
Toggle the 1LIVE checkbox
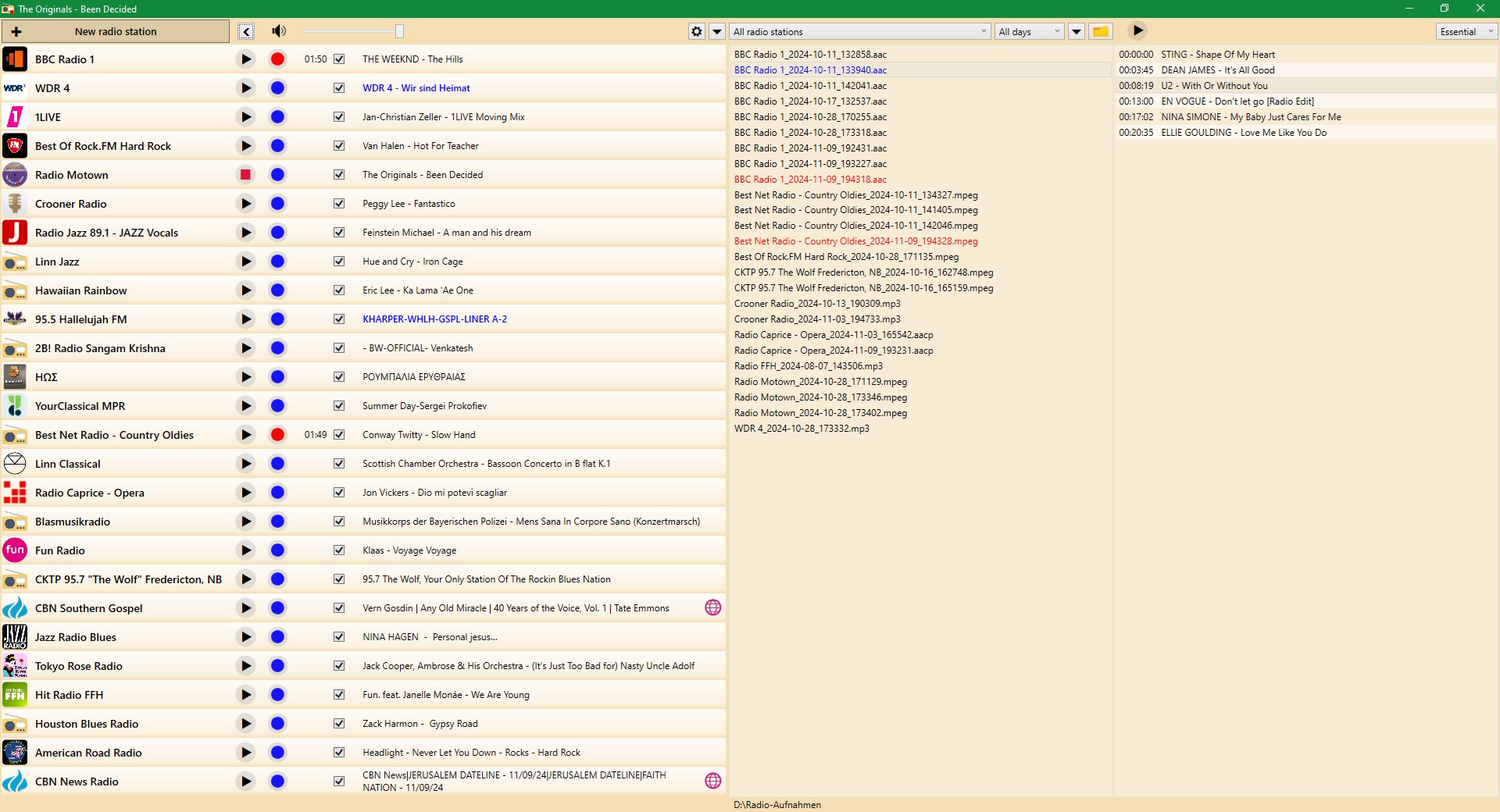tap(339, 117)
